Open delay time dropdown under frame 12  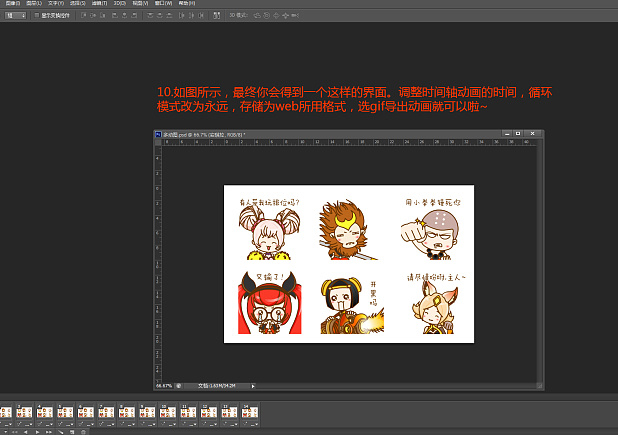[213, 425]
